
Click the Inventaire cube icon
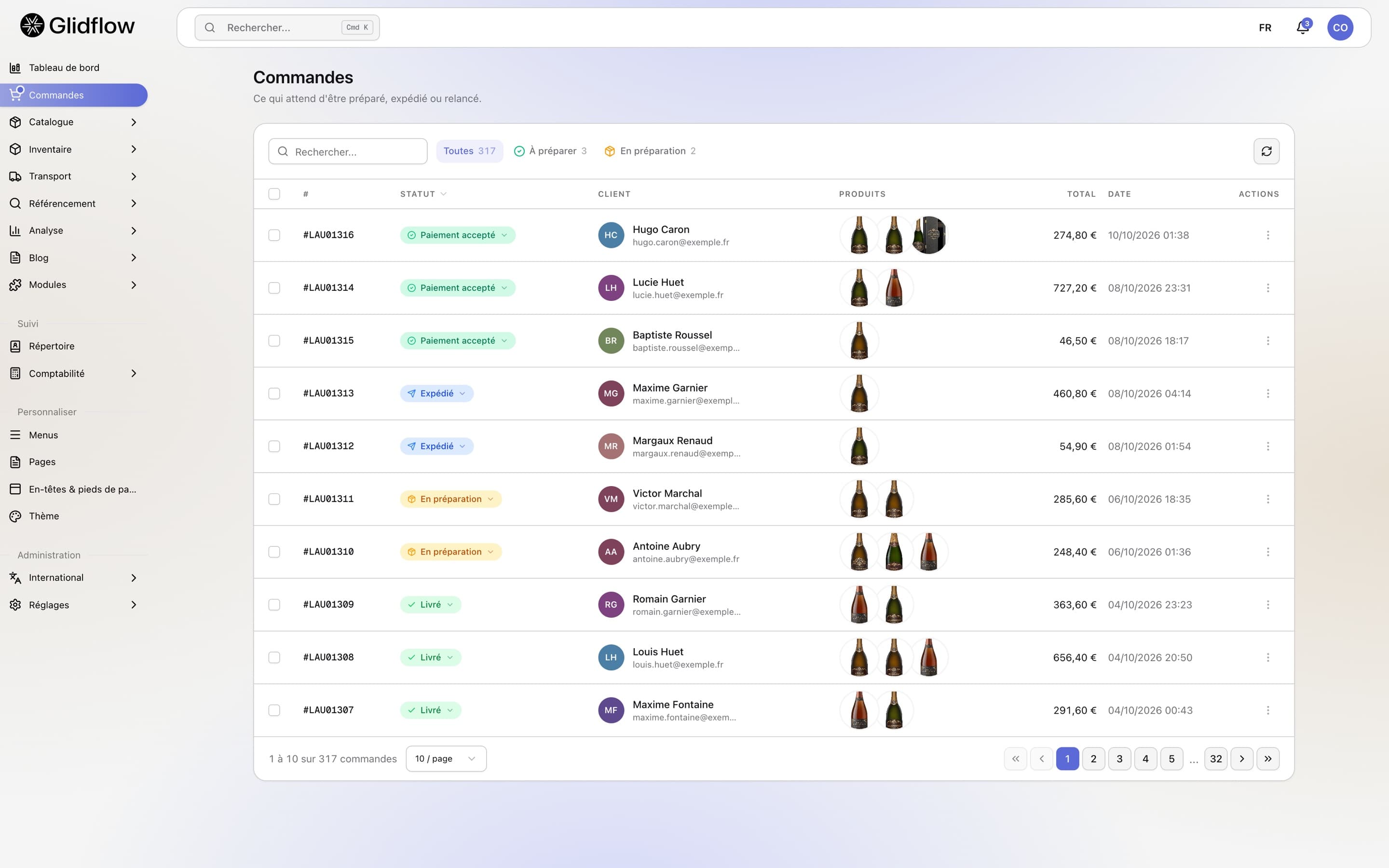pos(15,149)
